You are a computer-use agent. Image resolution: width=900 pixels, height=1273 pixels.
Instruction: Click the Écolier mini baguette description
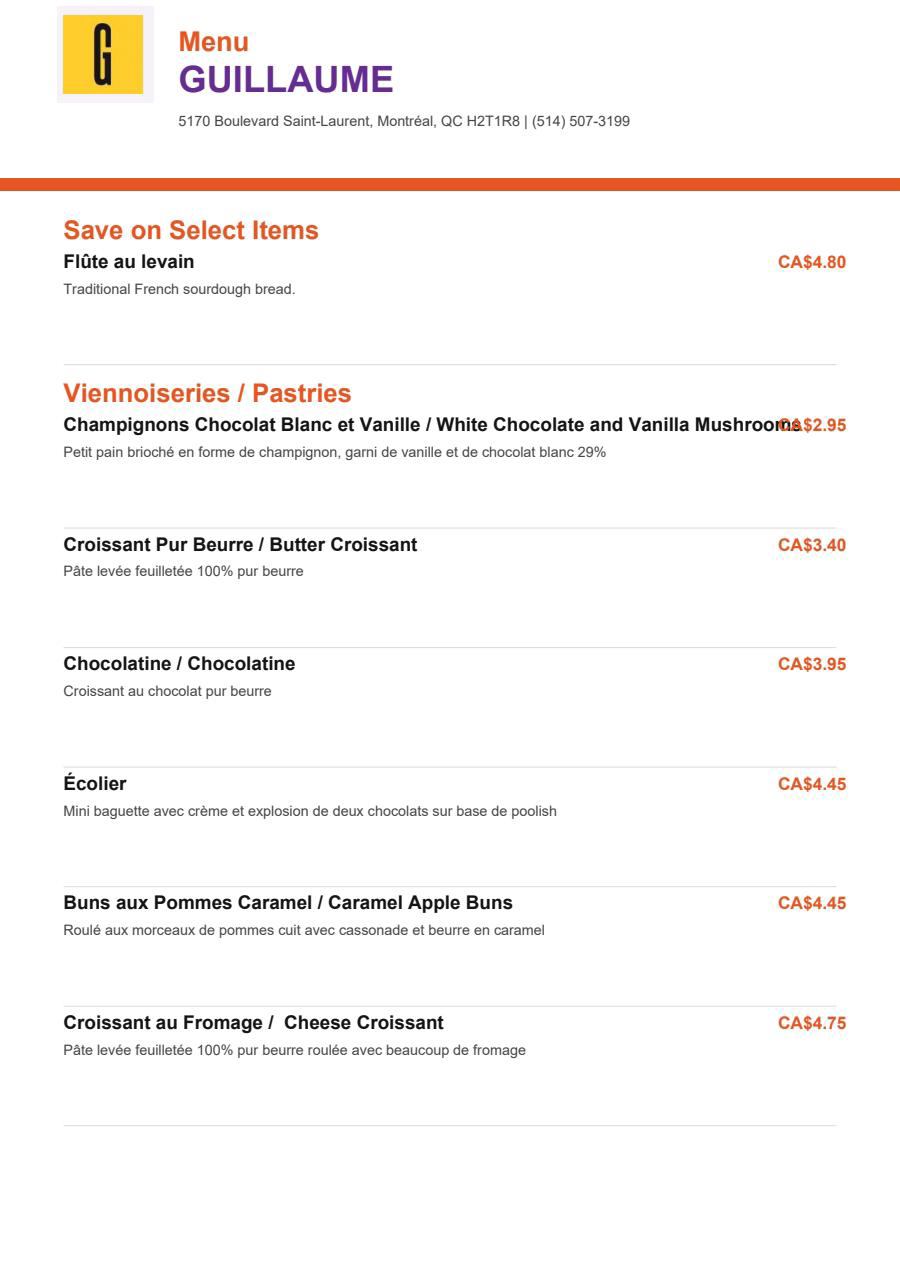tap(310, 811)
